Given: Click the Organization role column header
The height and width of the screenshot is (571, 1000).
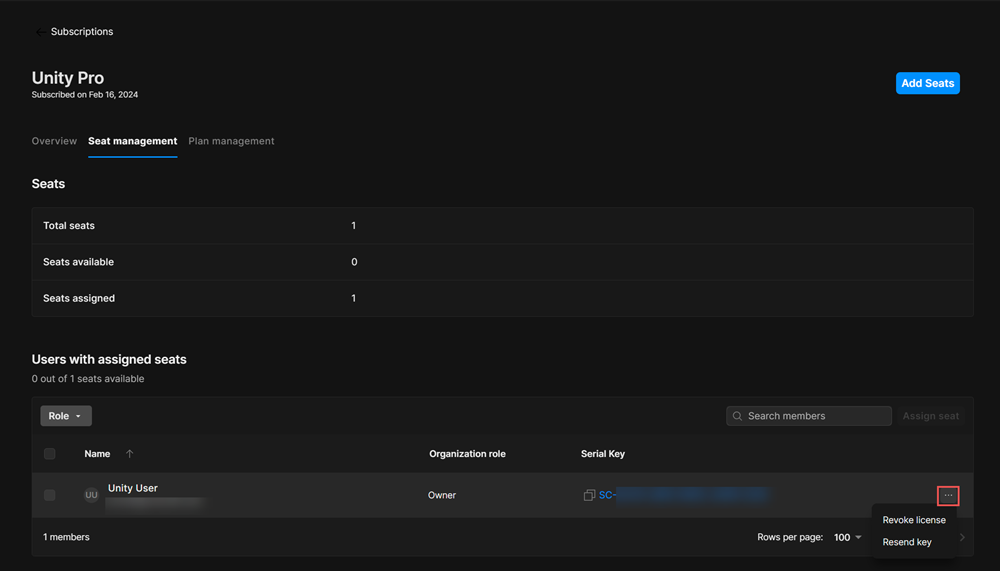Looking at the screenshot, I should click(x=467, y=454).
